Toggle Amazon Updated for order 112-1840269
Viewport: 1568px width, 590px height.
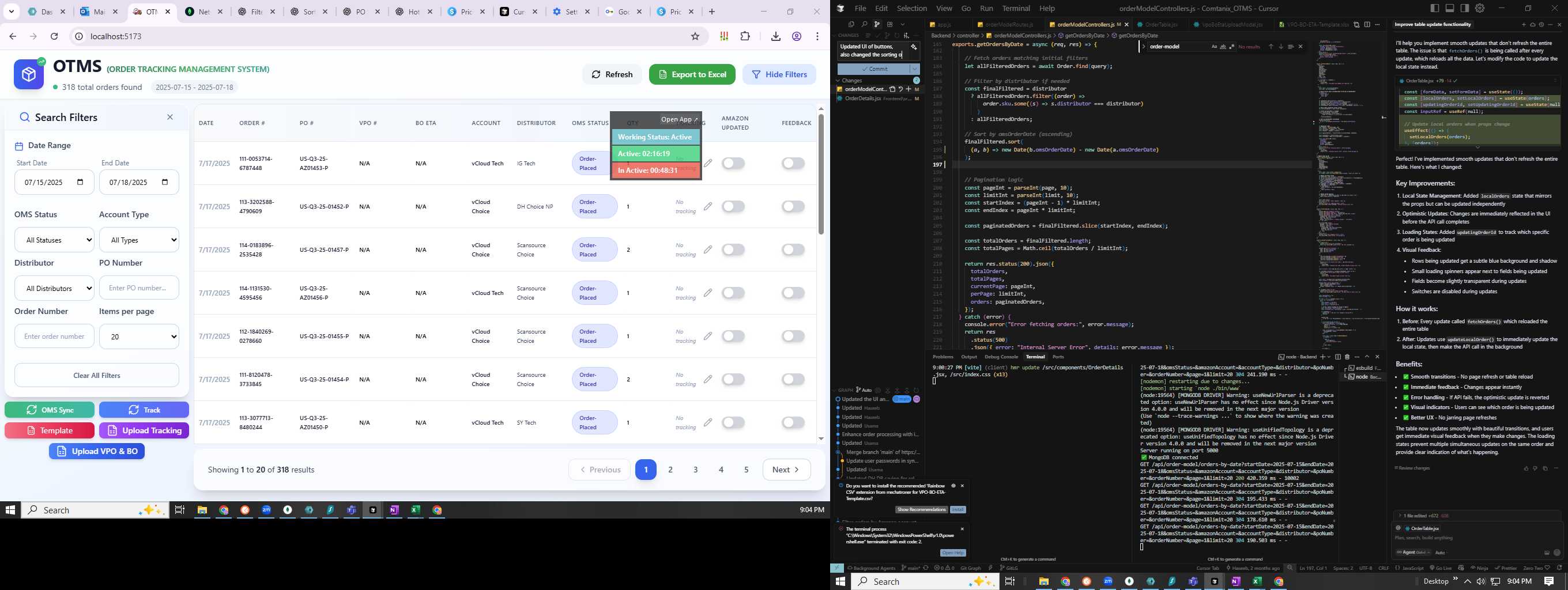(733, 336)
